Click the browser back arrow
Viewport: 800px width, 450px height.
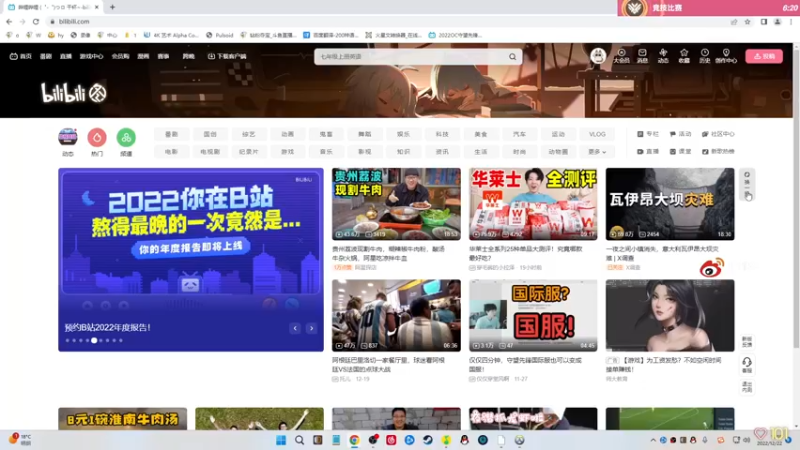9,21
